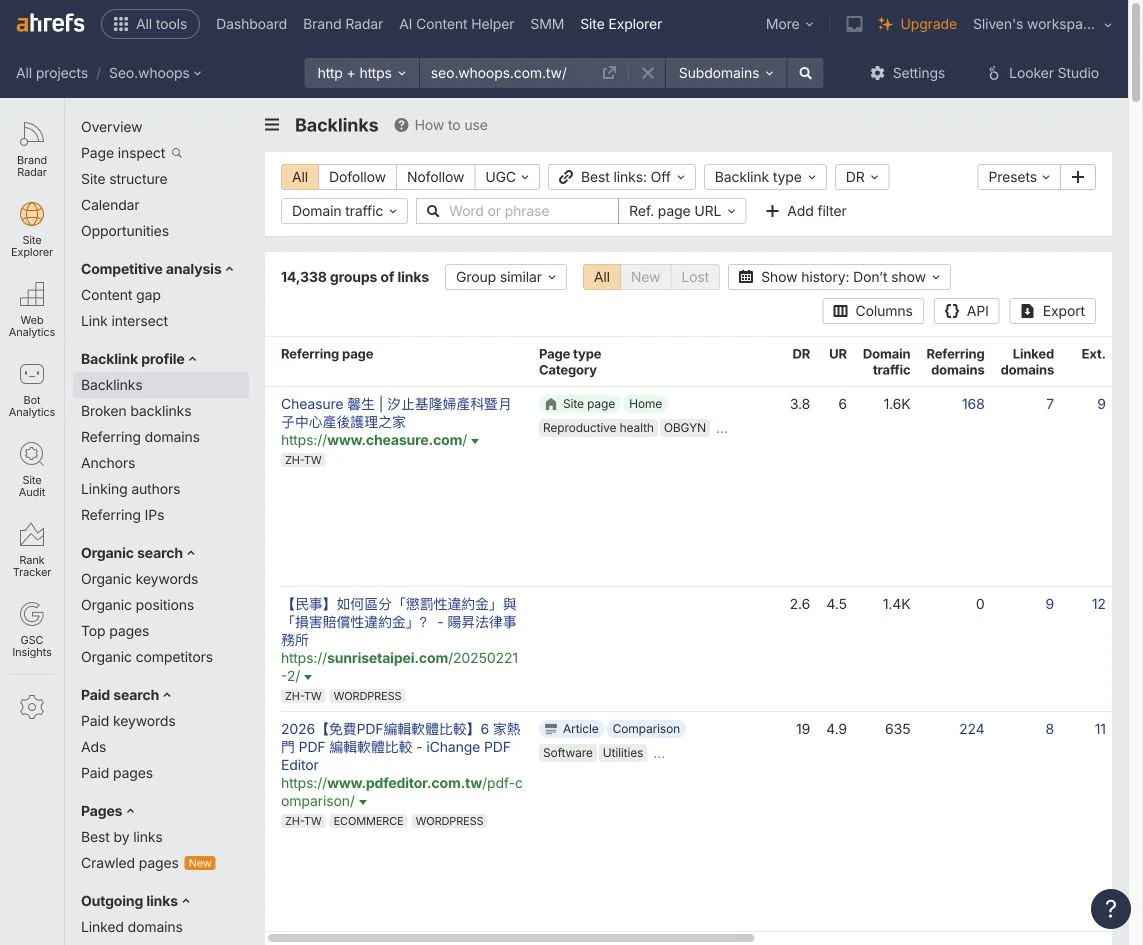Click the notifications panel icon near Upgrade
The height and width of the screenshot is (945, 1143).
[x=854, y=24]
